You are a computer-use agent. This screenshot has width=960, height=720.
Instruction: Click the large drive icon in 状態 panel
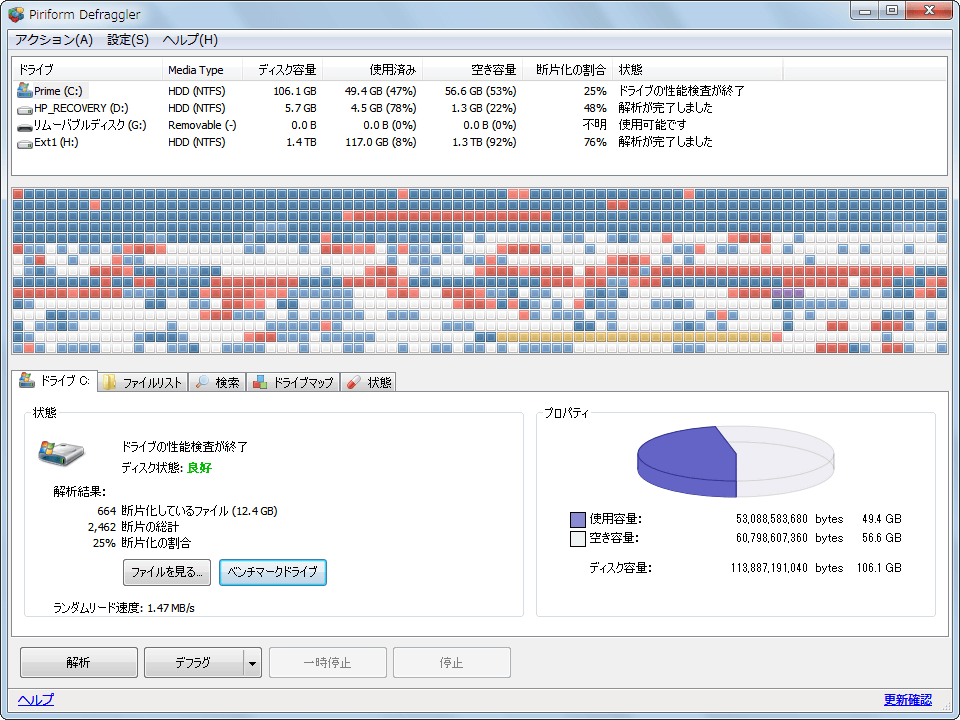coord(61,452)
